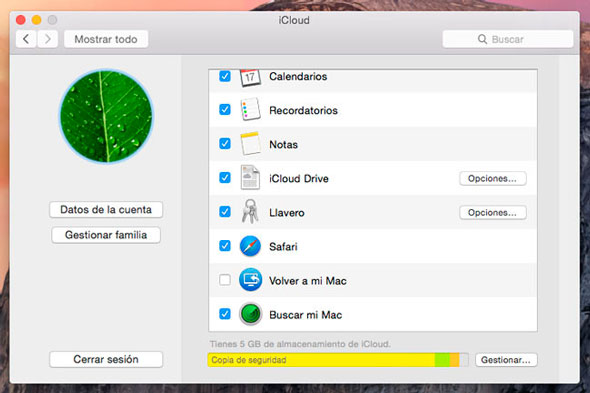
Task: Click the Calendarios label
Action: tap(298, 76)
